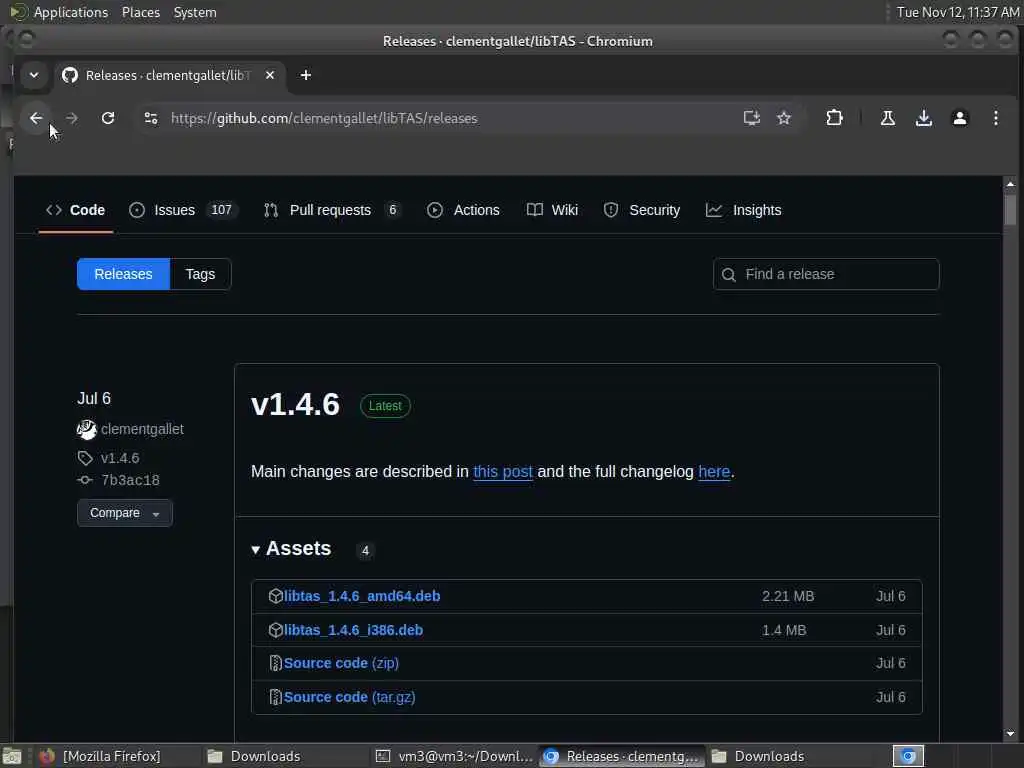1024x768 pixels.
Task: Open the Places menu
Action: tap(140, 12)
